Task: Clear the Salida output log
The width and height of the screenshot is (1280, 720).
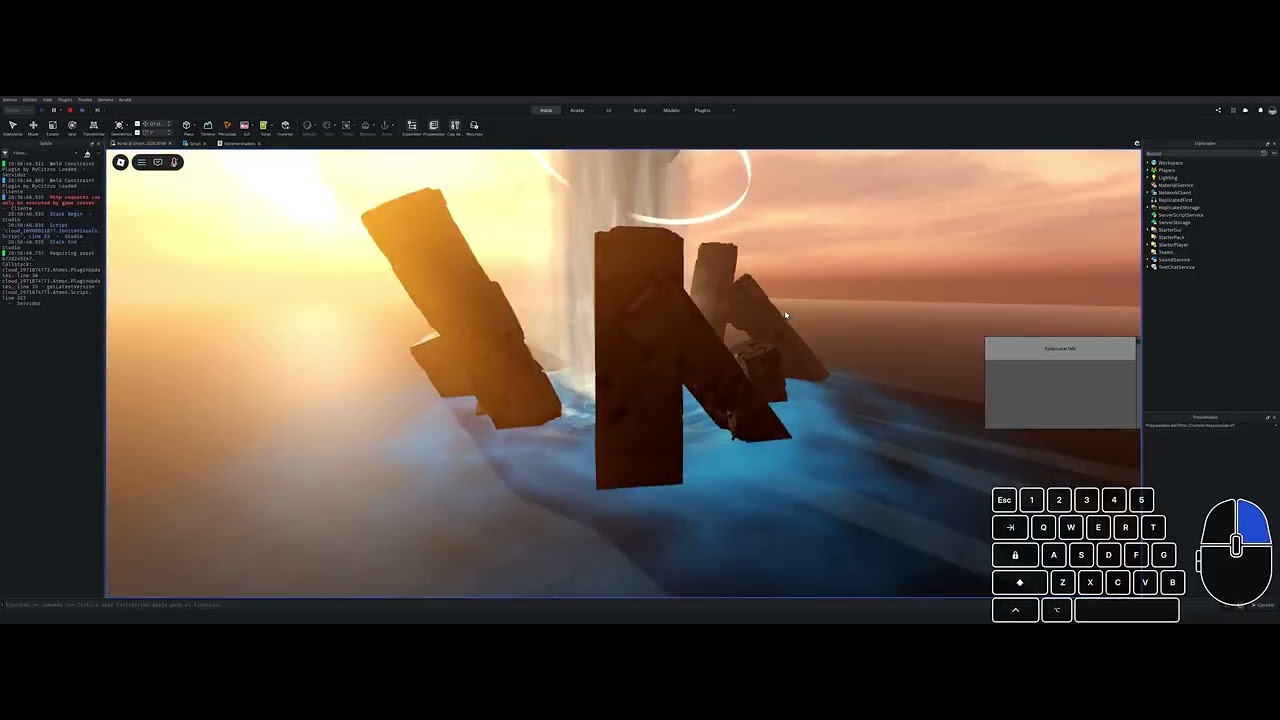Action: pyautogui.click(x=87, y=154)
